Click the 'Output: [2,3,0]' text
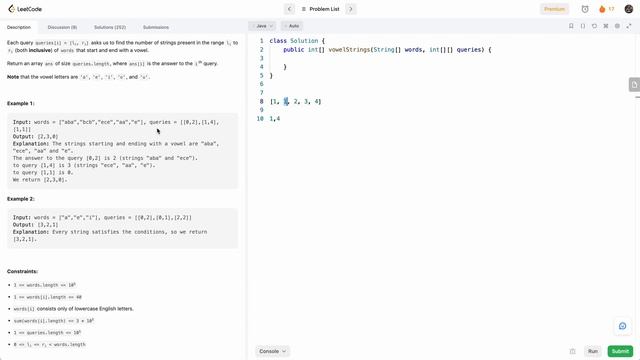 36,137
